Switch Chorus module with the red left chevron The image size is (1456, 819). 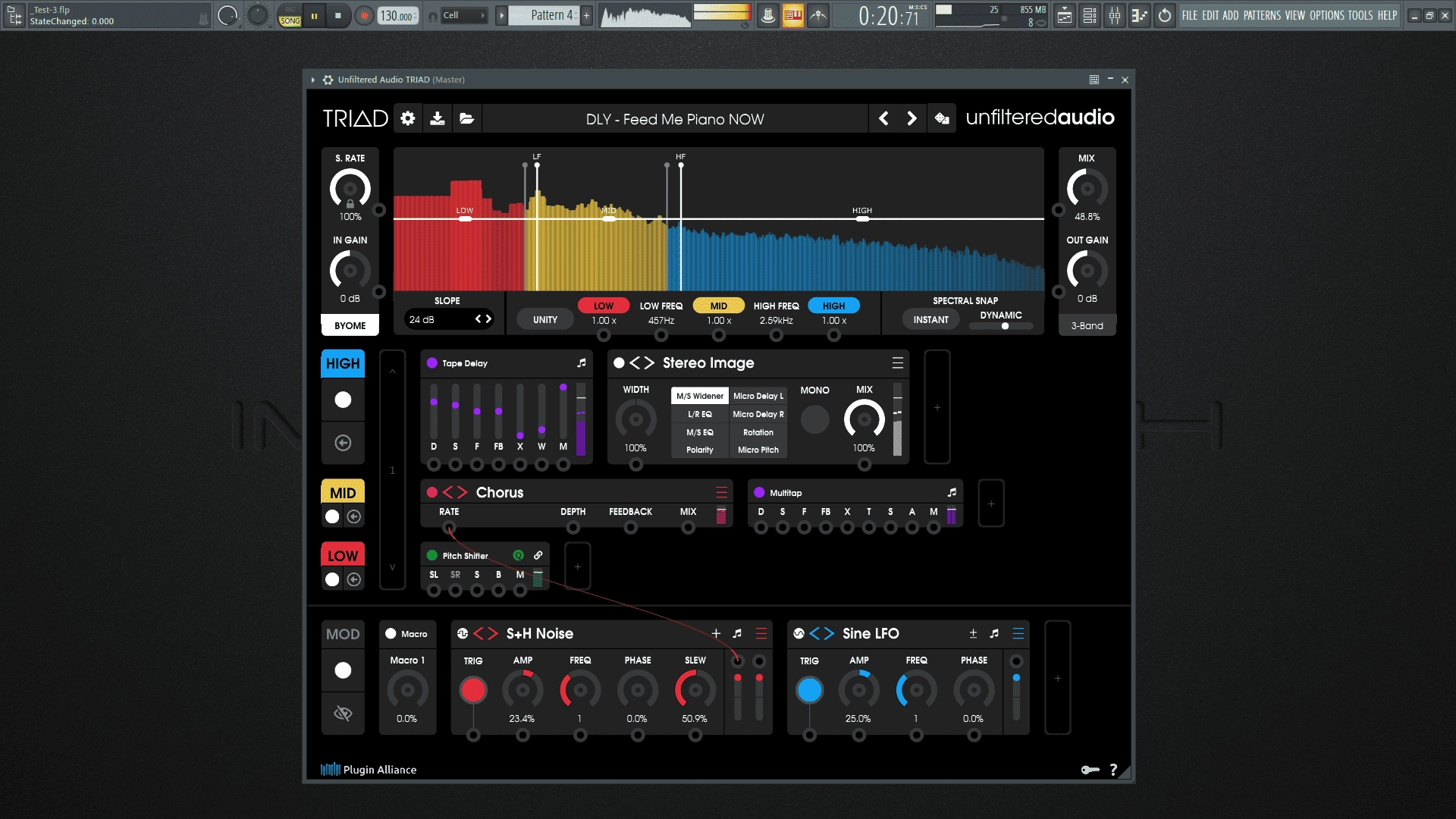[447, 492]
